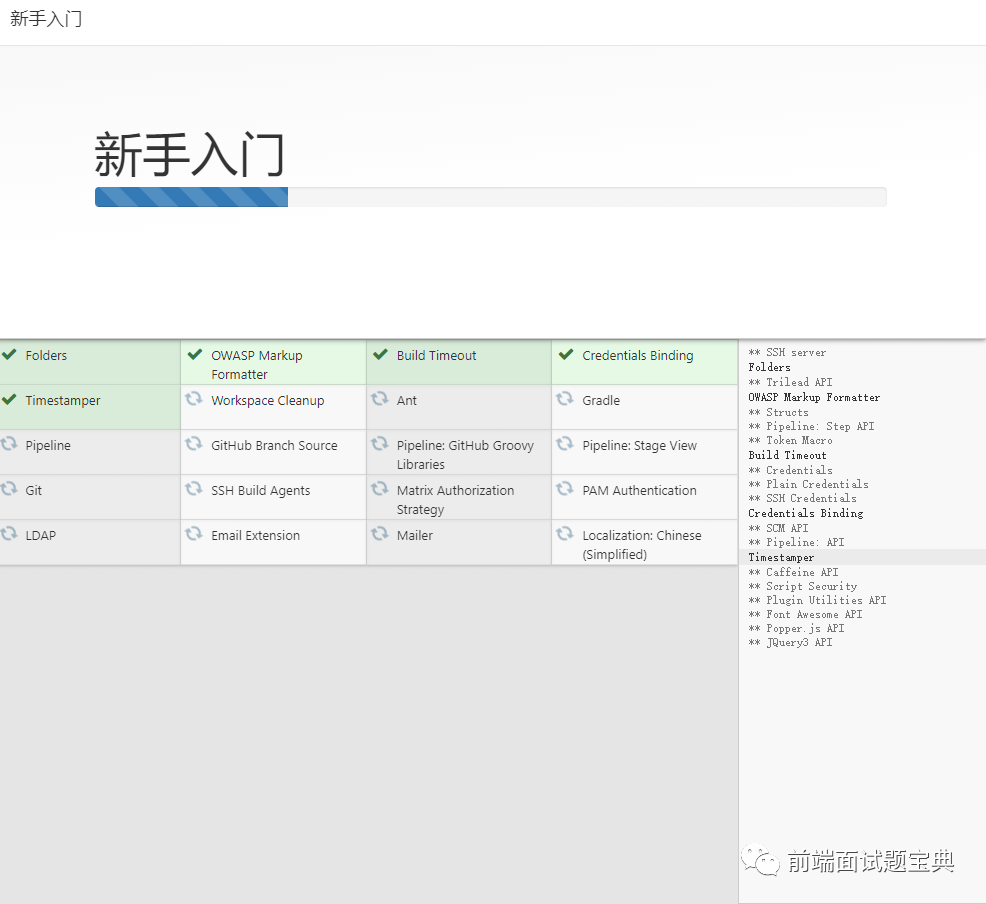This screenshot has height=904, width=986.
Task: Click '** Pipeline: Step API' log entry
Action: coord(811,426)
